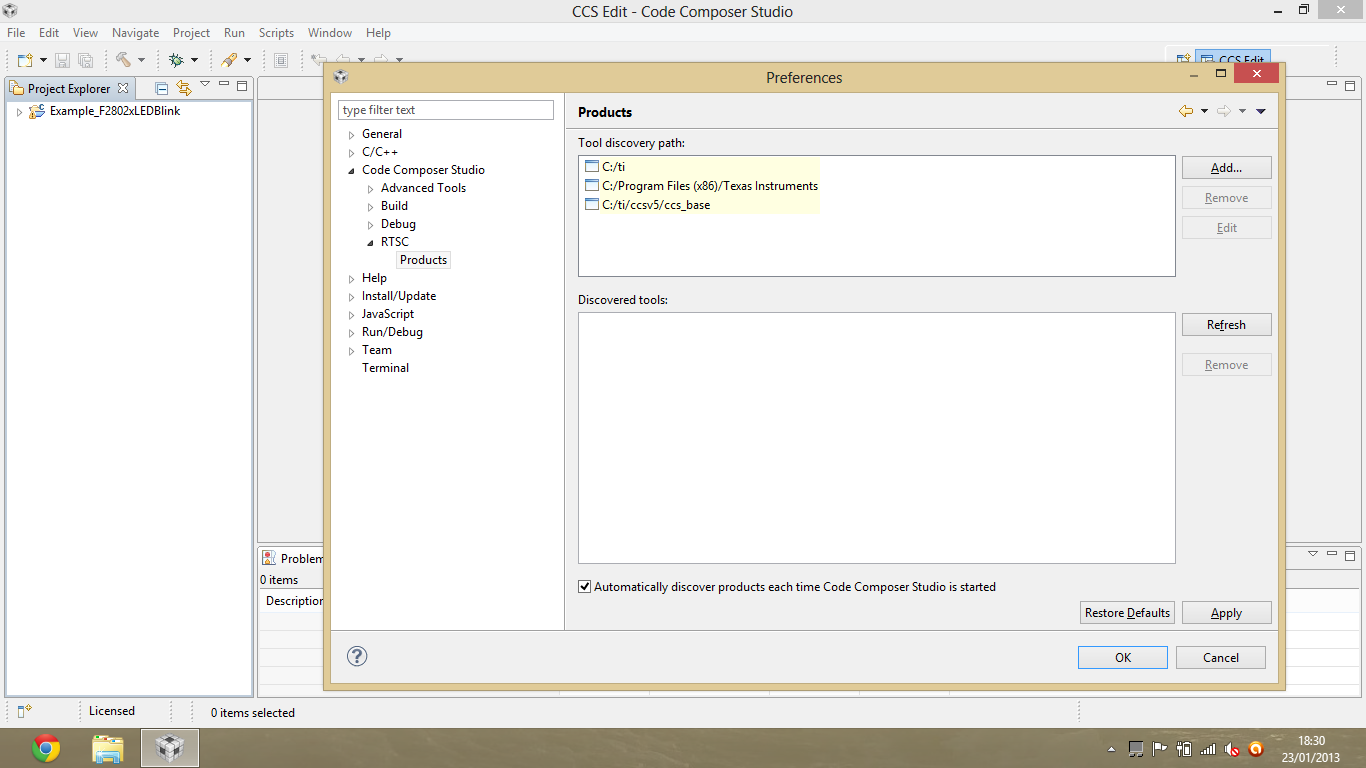The image size is (1366, 768).
Task: Open New toolbar dropdown arrow
Action: (42, 61)
